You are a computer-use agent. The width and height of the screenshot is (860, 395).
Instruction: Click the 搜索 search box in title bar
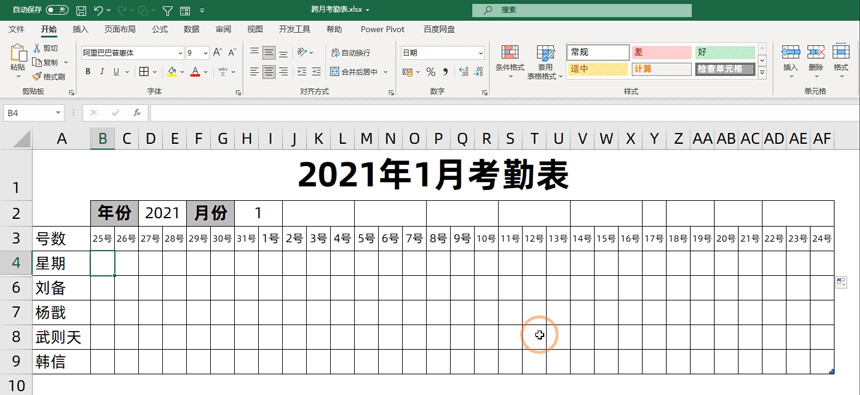coord(582,10)
